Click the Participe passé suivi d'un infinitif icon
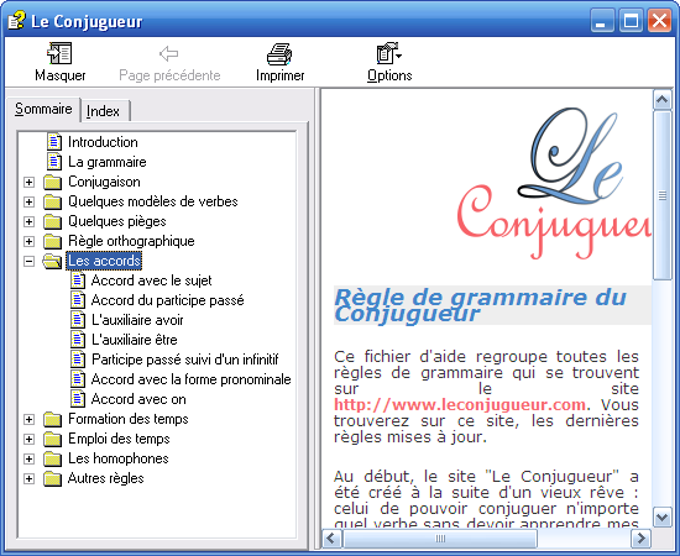 78,360
